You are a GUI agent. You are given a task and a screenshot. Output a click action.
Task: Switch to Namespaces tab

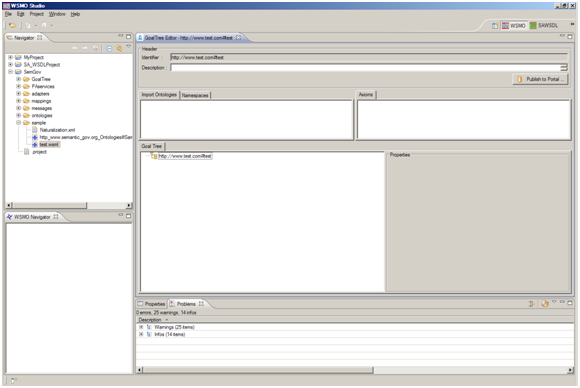(195, 95)
